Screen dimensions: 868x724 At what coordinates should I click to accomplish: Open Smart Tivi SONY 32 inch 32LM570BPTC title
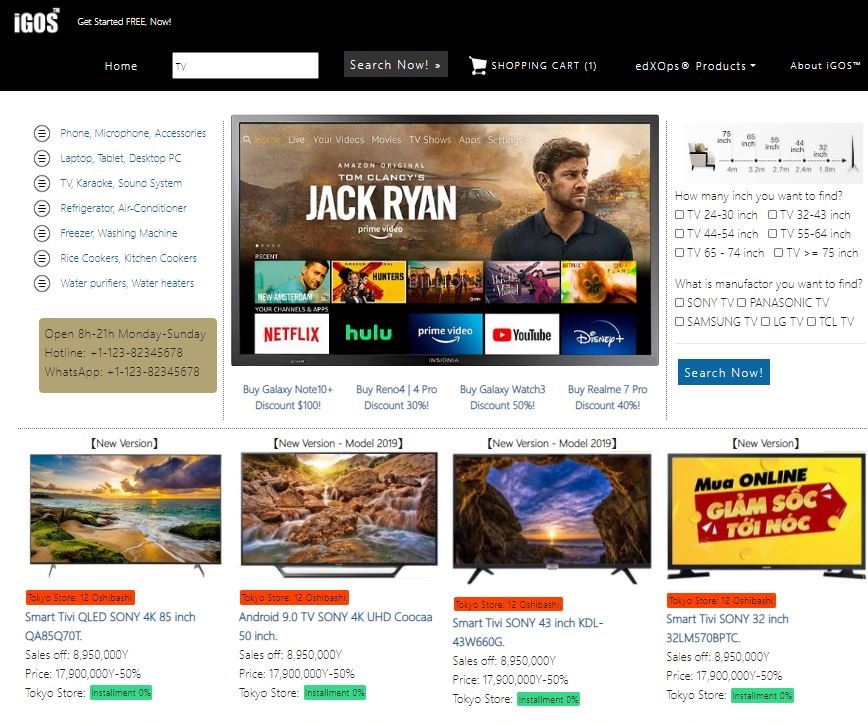coord(727,628)
